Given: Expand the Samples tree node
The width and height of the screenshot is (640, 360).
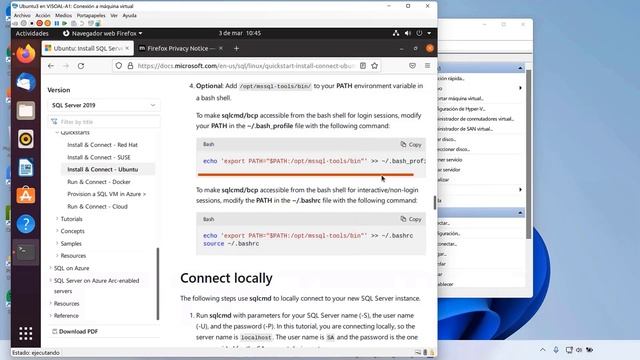Looking at the screenshot, I should click(71, 243).
